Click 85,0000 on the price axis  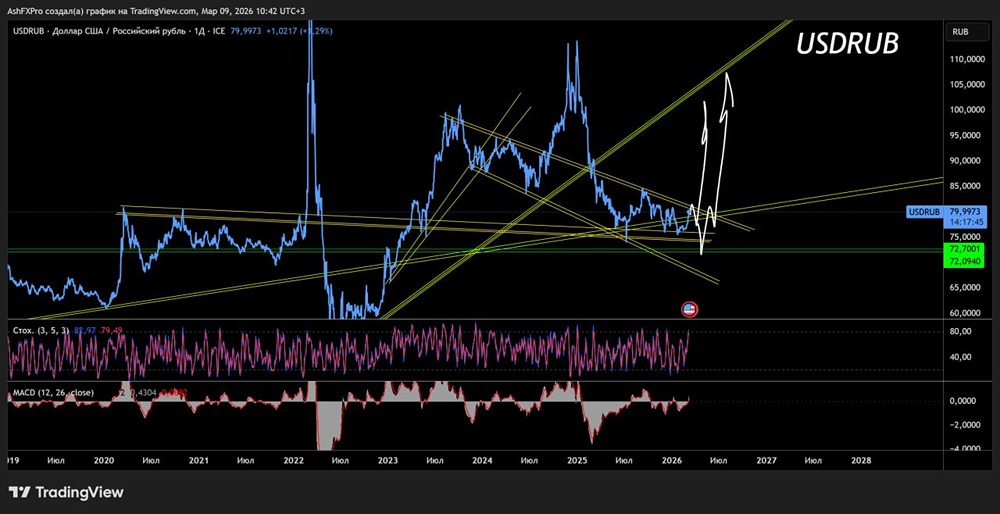tap(965, 186)
